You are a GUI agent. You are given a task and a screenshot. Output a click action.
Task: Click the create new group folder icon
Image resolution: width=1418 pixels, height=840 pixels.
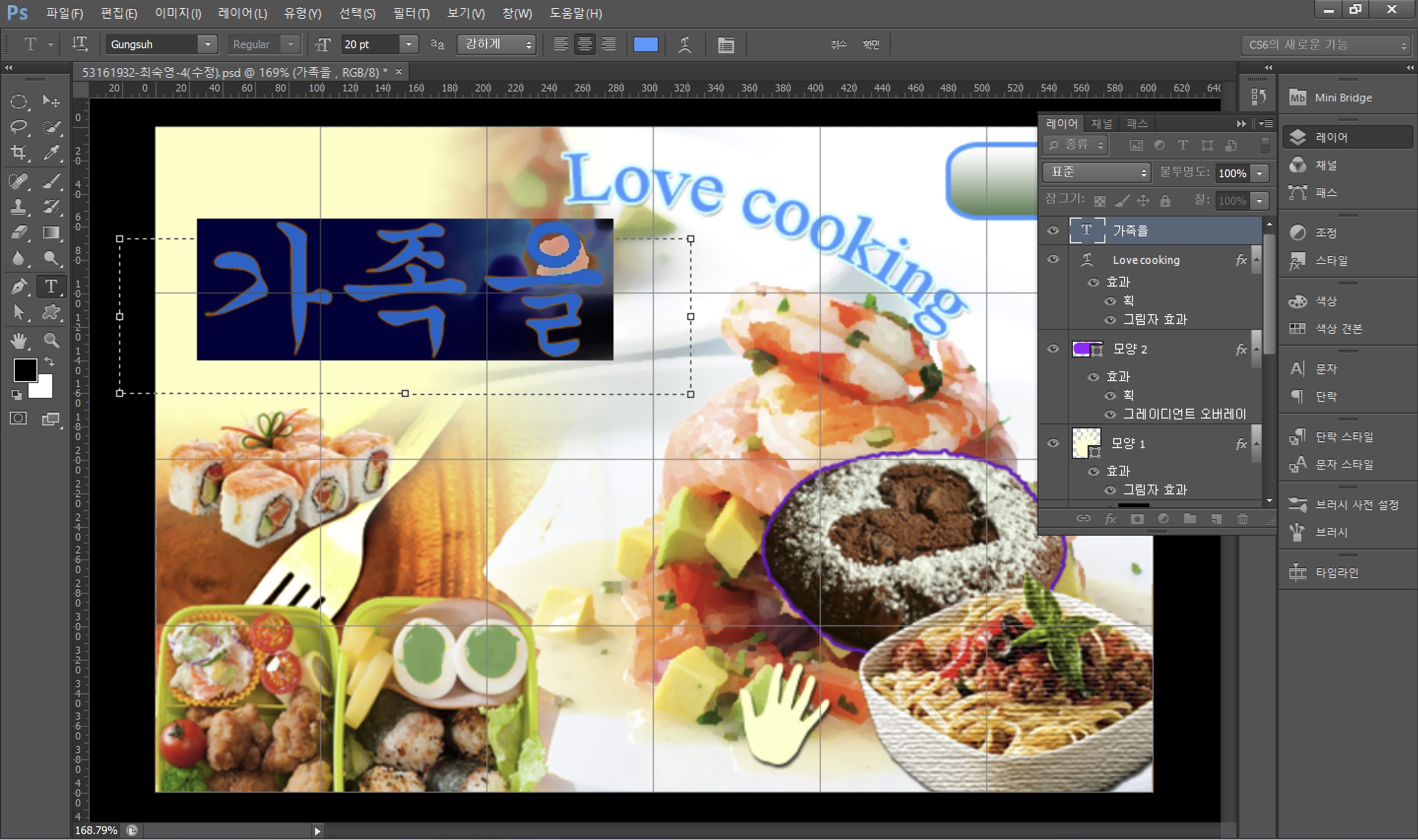pos(1190,518)
